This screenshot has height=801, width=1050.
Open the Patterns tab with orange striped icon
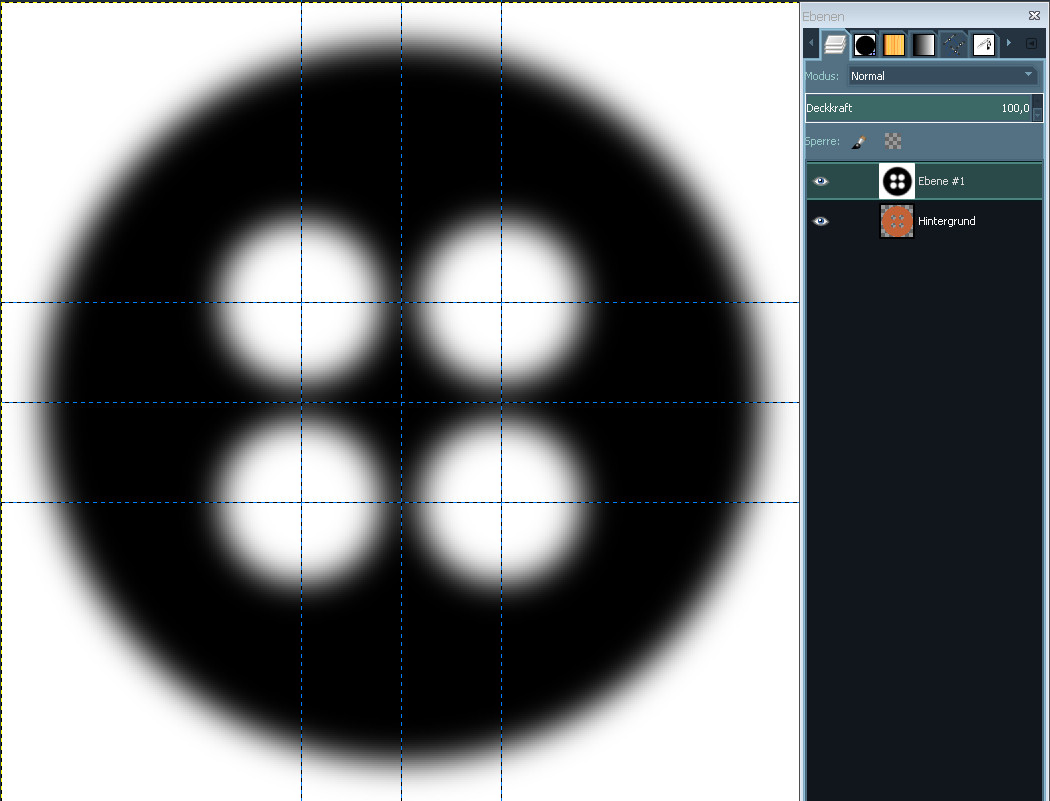pos(894,44)
